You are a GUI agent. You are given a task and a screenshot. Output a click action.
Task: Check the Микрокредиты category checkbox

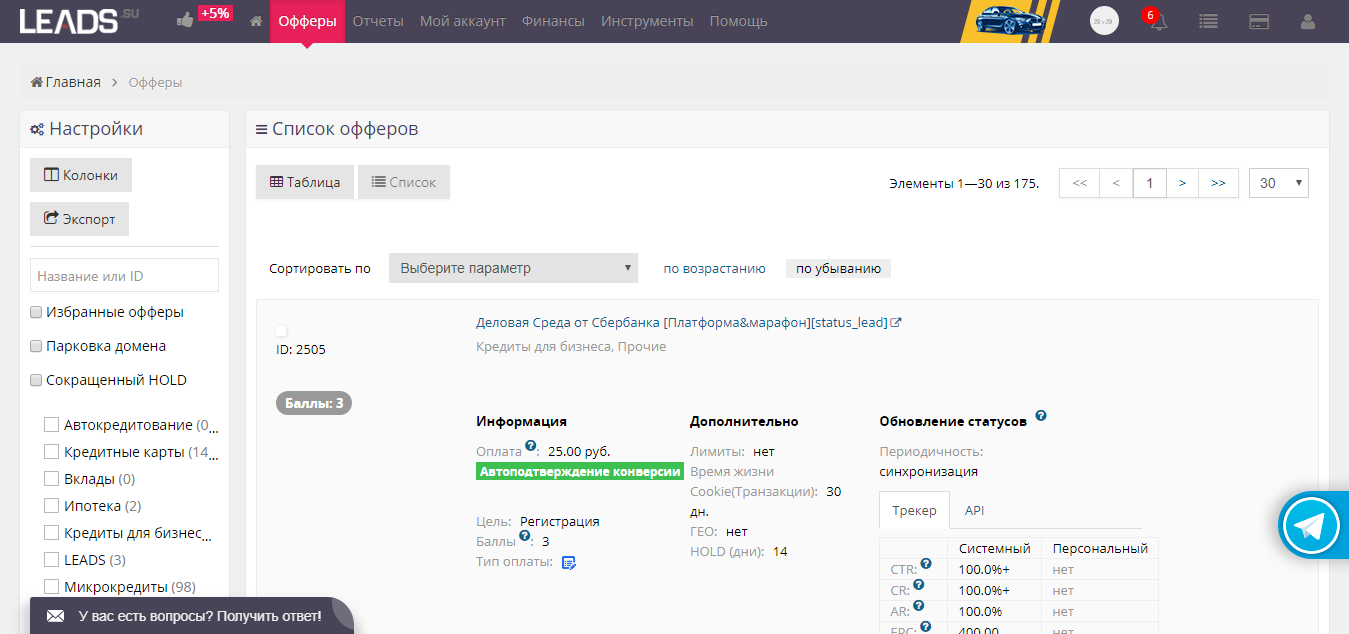[51, 586]
